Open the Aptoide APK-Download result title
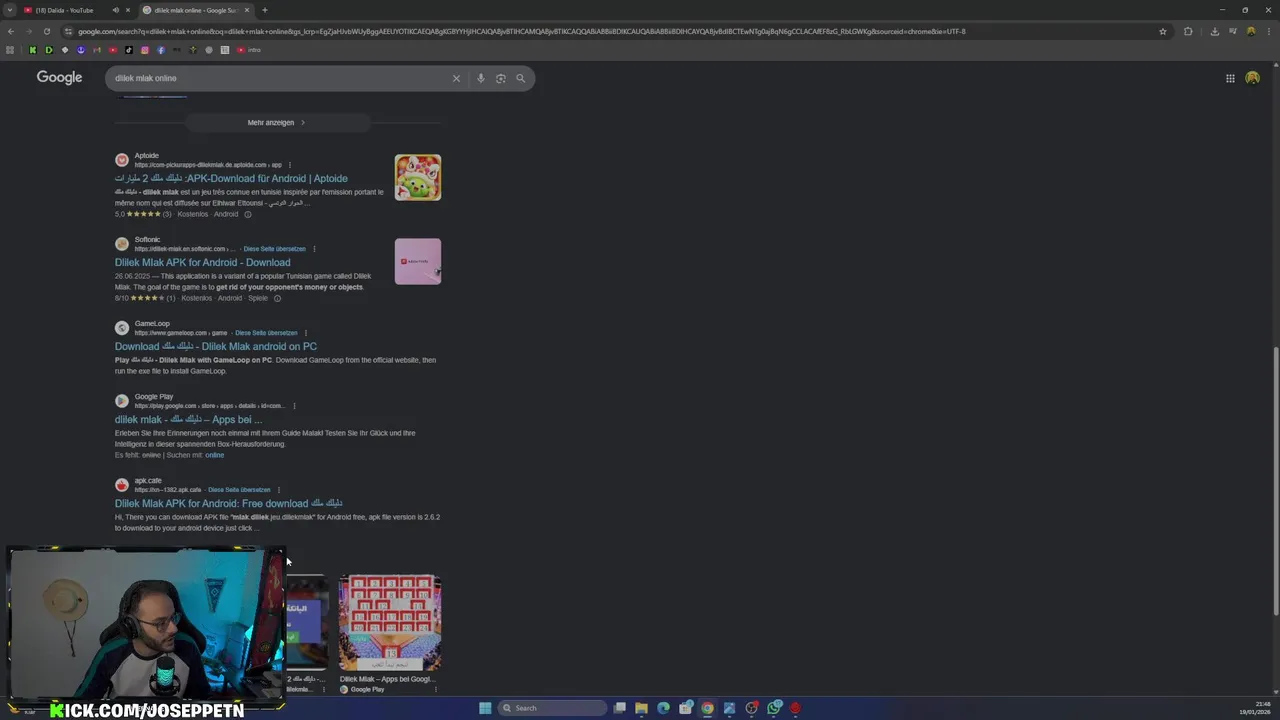 pos(231,178)
